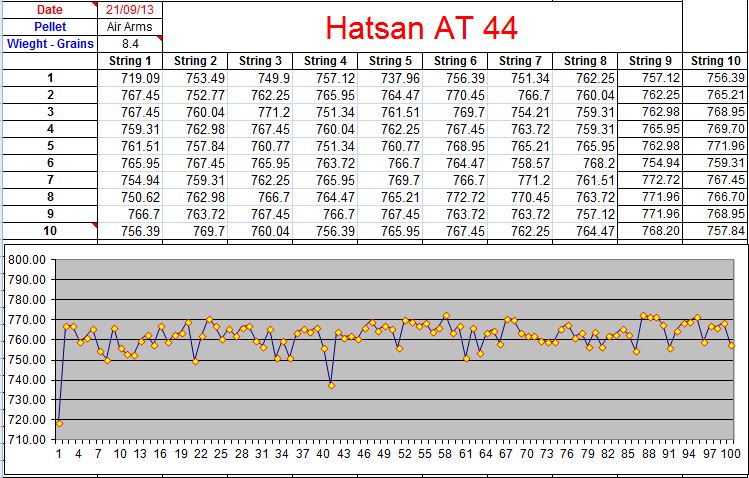Screen dimensions: 749x478
Task: Select 771.2 in String 3 column
Action: 260,112
